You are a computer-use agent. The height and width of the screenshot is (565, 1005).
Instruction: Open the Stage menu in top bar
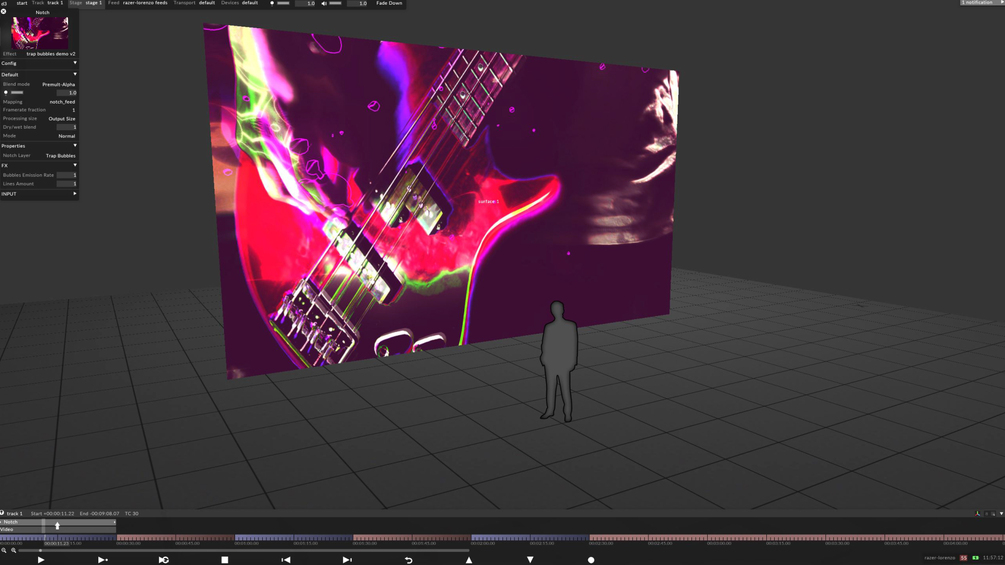(87, 3)
